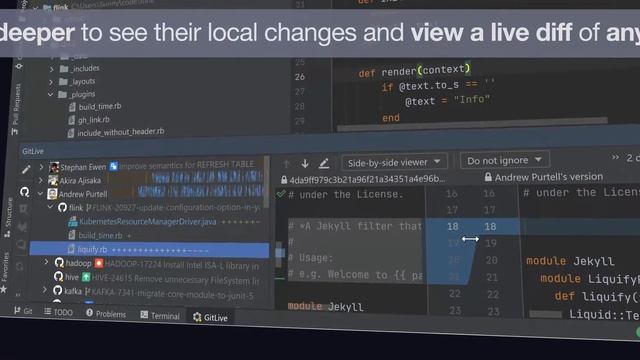Screen dimensions: 640x360
Task: Jump to next difference with down arrow
Action: [305, 164]
